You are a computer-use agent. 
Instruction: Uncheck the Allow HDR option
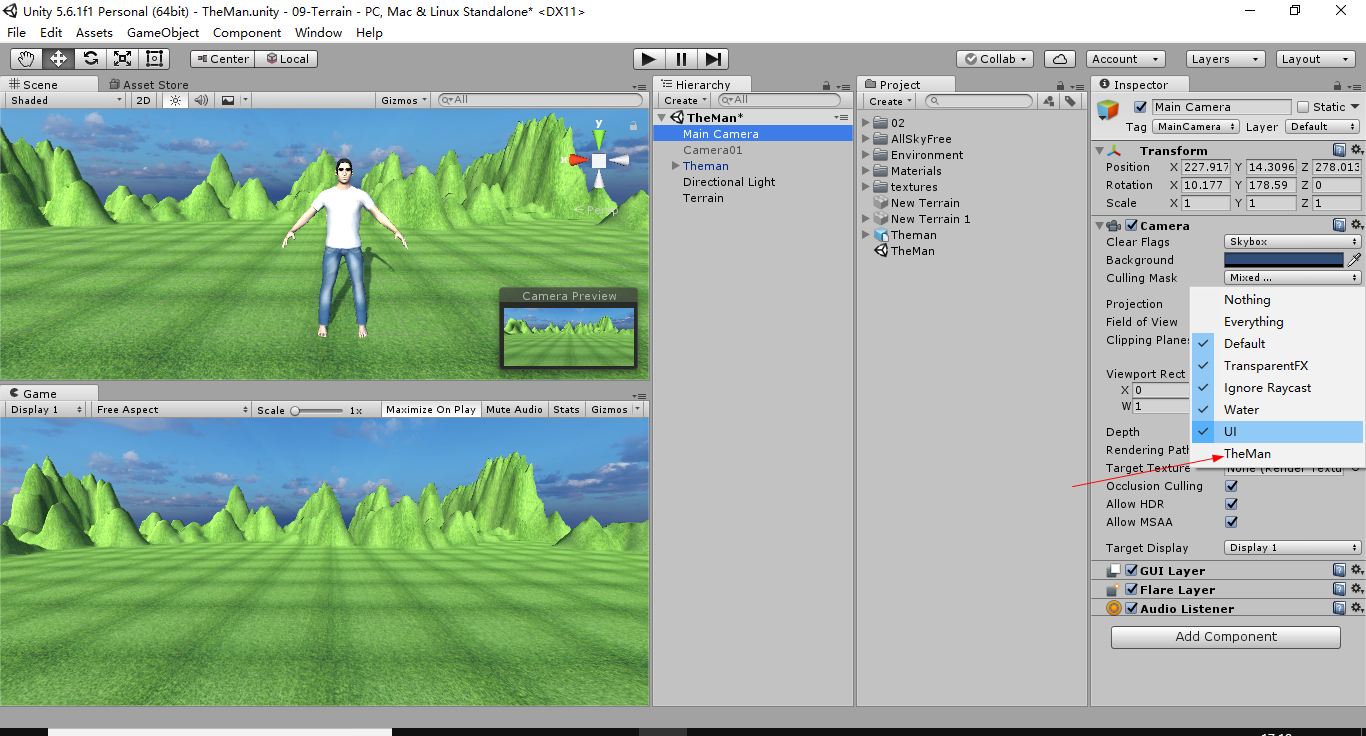pos(1231,504)
